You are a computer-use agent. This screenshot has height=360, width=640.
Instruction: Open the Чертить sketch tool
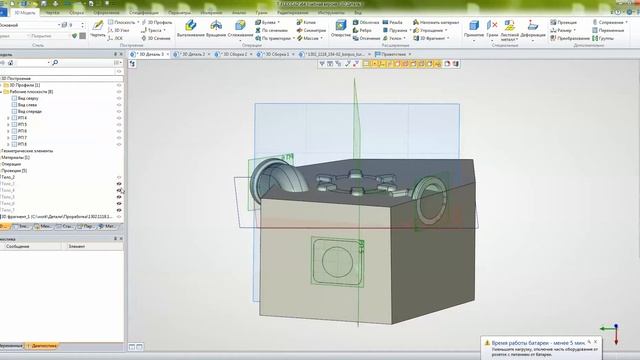[x=98, y=29]
